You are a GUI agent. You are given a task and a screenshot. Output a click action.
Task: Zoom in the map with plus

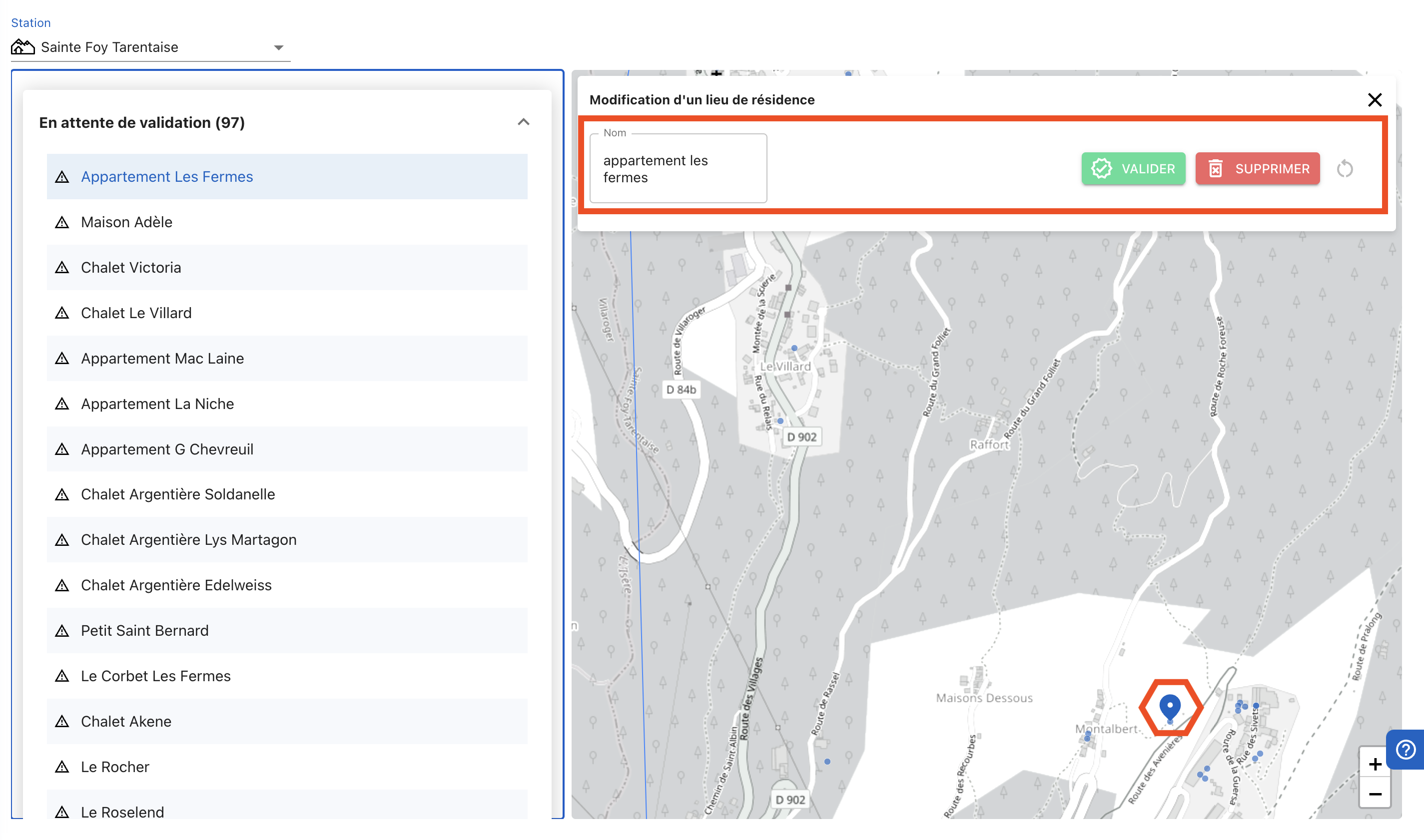point(1374,765)
